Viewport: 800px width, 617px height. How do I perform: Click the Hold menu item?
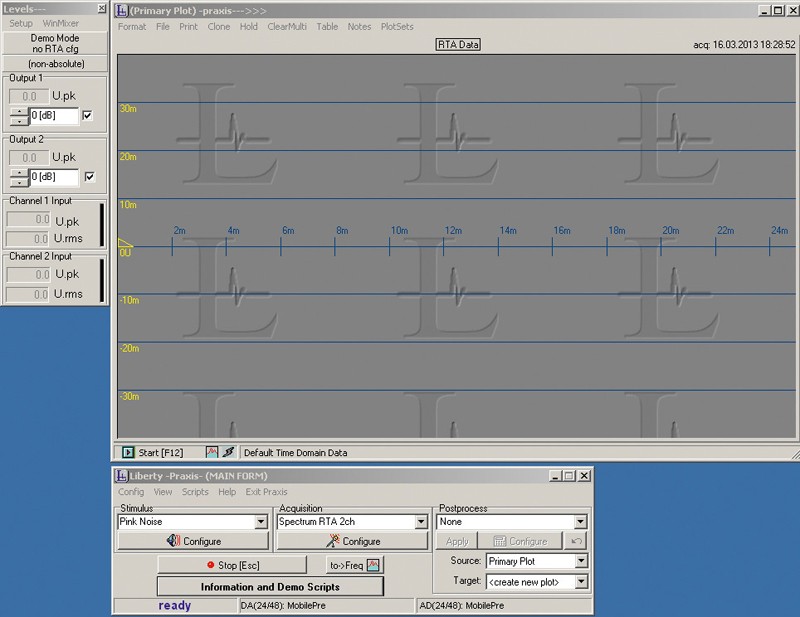(x=249, y=27)
